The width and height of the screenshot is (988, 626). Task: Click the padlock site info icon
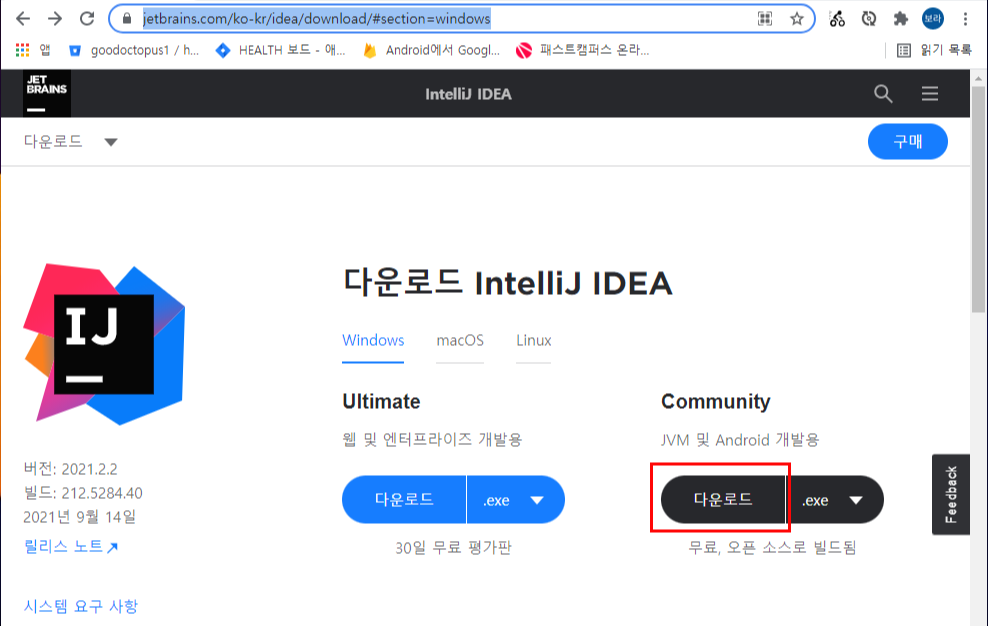click(127, 19)
